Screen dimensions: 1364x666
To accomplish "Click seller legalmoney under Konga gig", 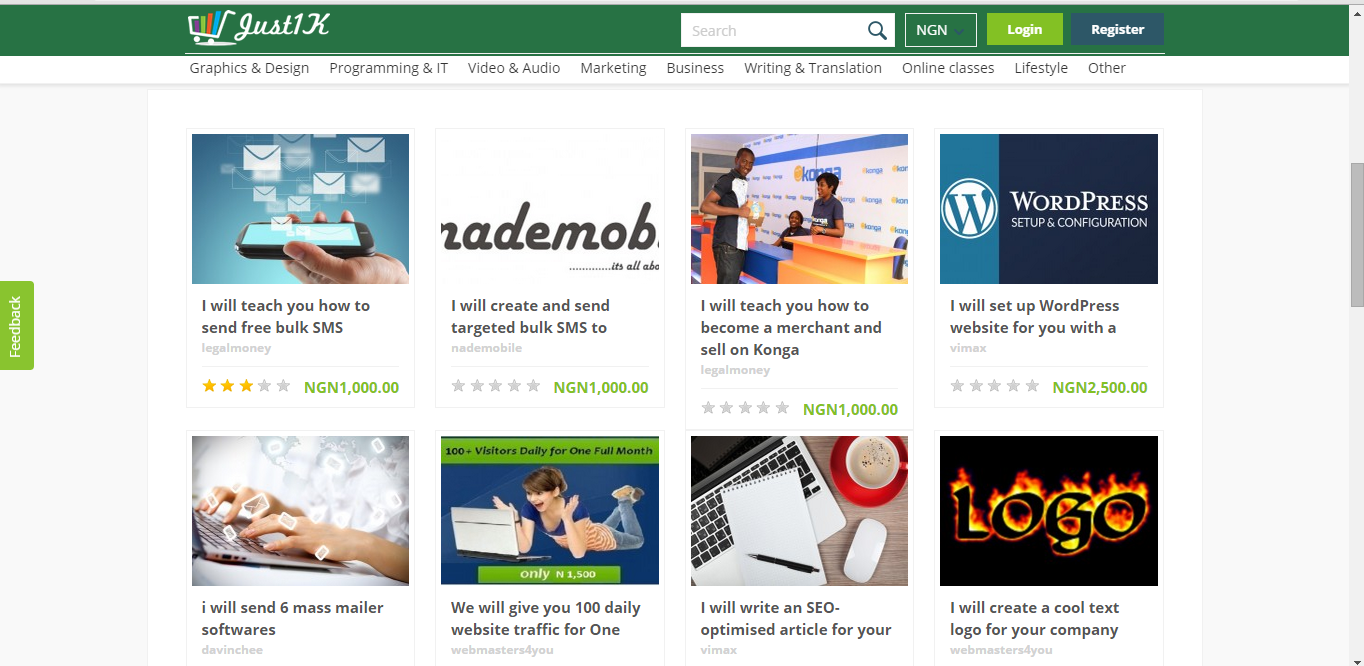I will point(735,370).
